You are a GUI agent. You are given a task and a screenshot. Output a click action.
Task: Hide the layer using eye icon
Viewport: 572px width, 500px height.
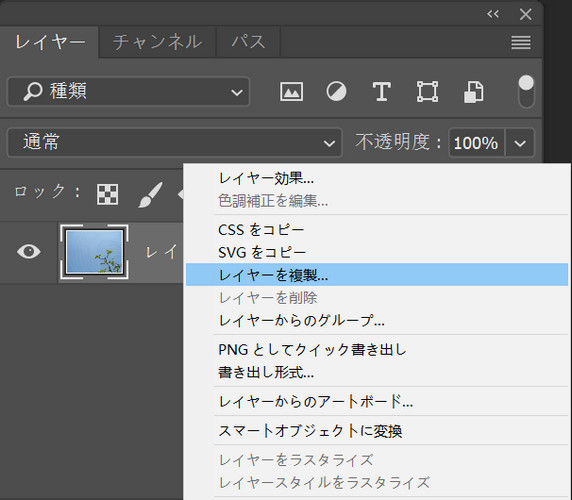pyautogui.click(x=28, y=251)
